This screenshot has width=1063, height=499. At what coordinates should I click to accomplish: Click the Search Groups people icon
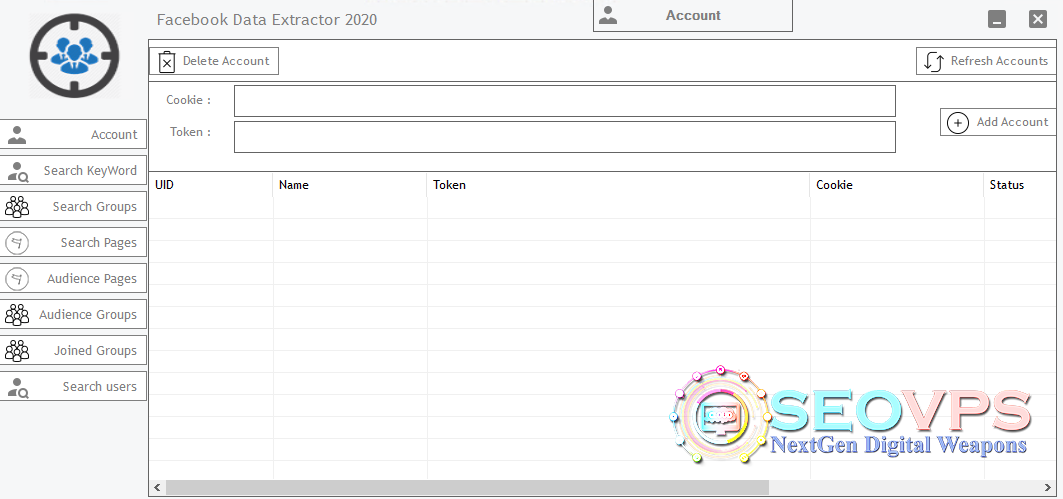point(17,207)
